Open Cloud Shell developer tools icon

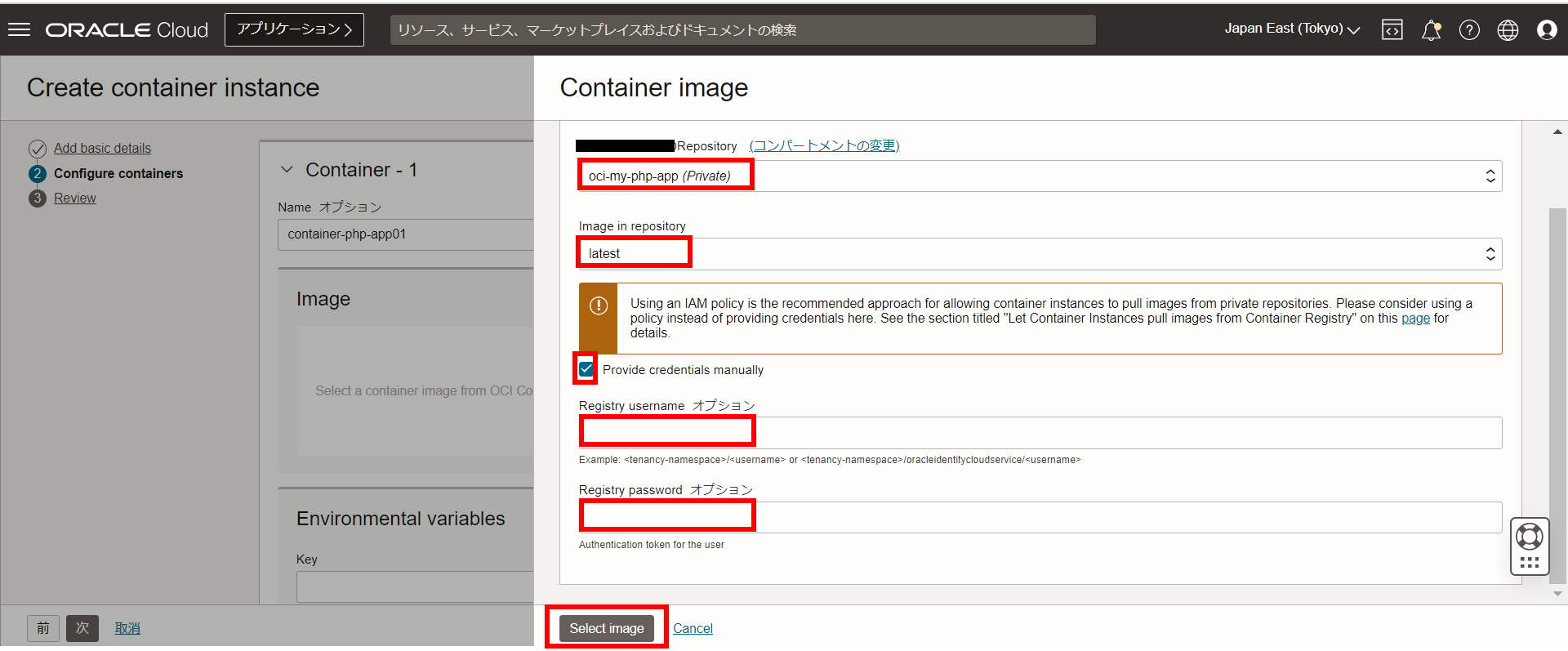(x=1392, y=30)
